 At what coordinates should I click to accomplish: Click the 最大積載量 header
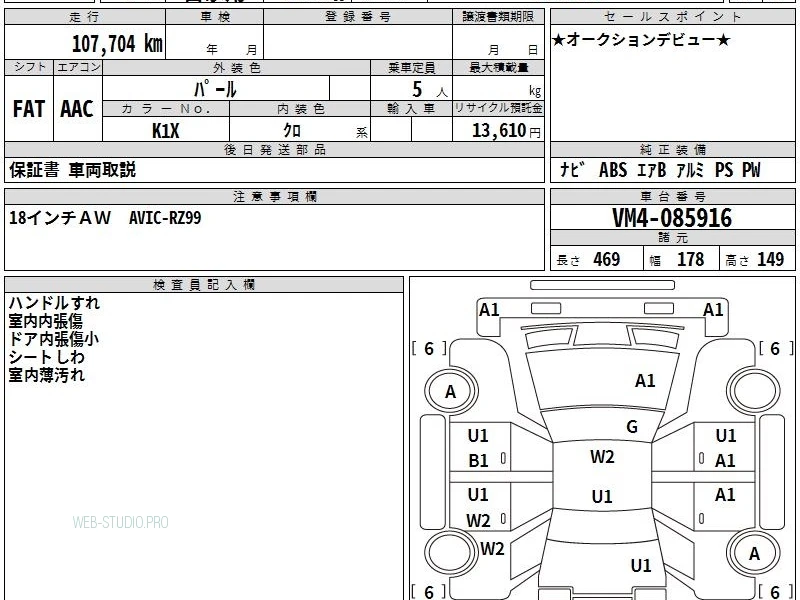(x=498, y=67)
